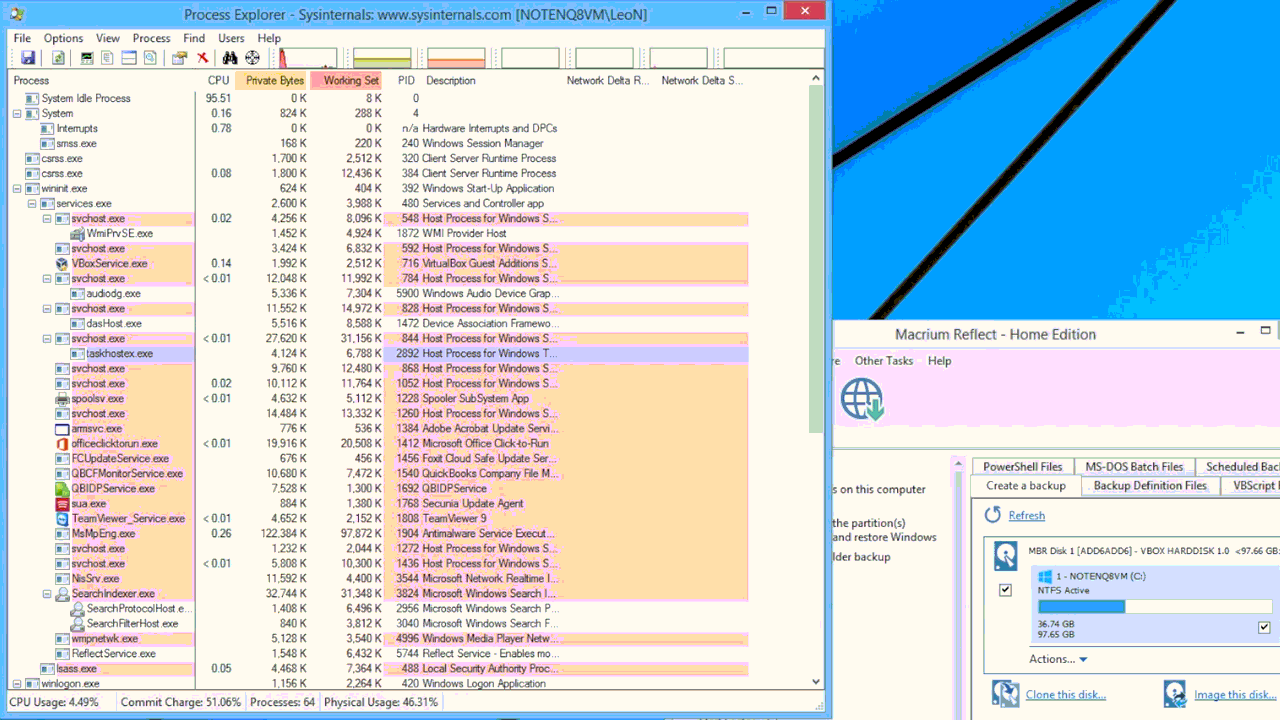Collapse svchost.exe node above audiodg.exe
The width and height of the screenshot is (1280, 720).
tap(47, 279)
